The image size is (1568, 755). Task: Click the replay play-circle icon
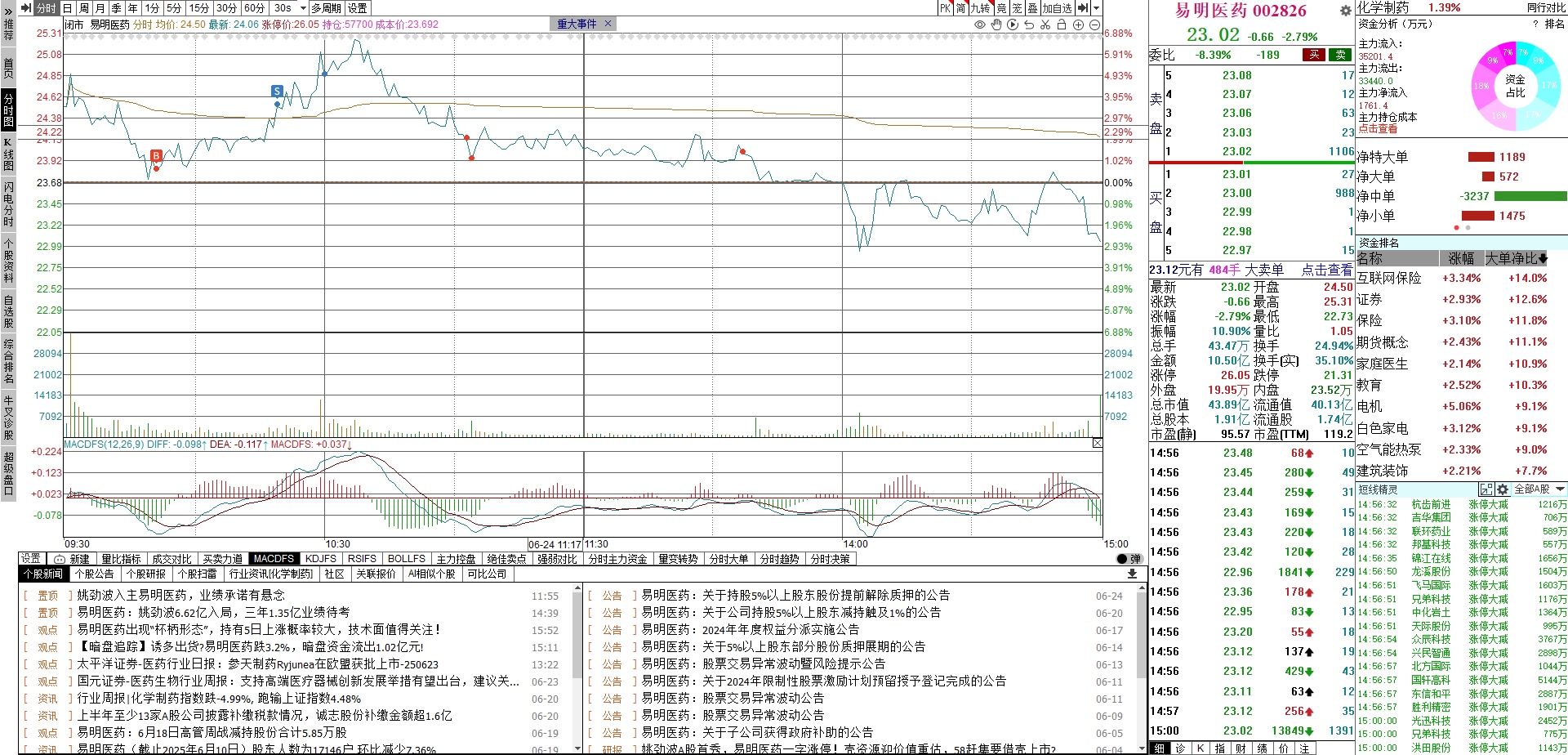click(x=1013, y=25)
